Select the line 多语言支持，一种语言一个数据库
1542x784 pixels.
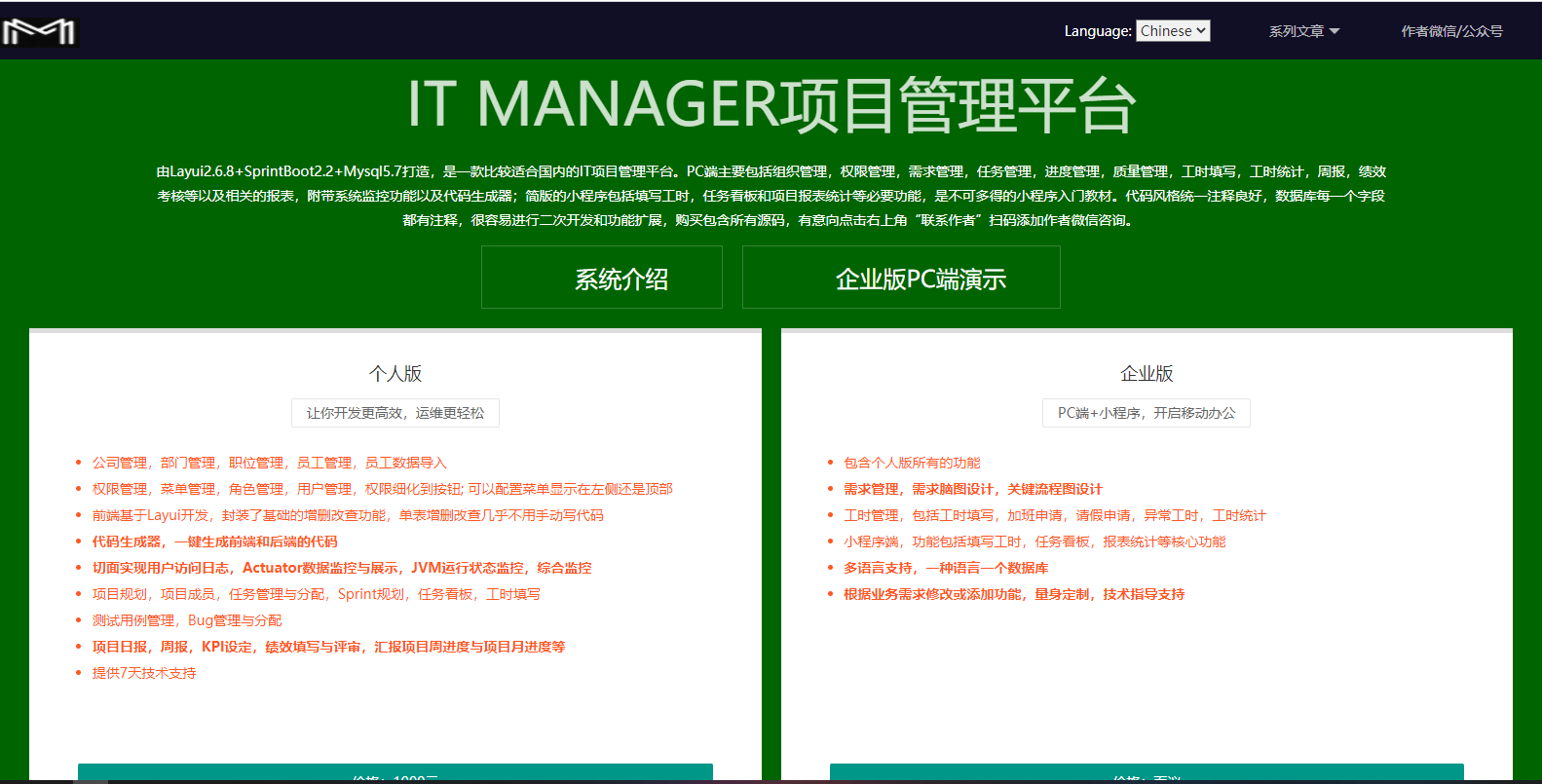(946, 568)
